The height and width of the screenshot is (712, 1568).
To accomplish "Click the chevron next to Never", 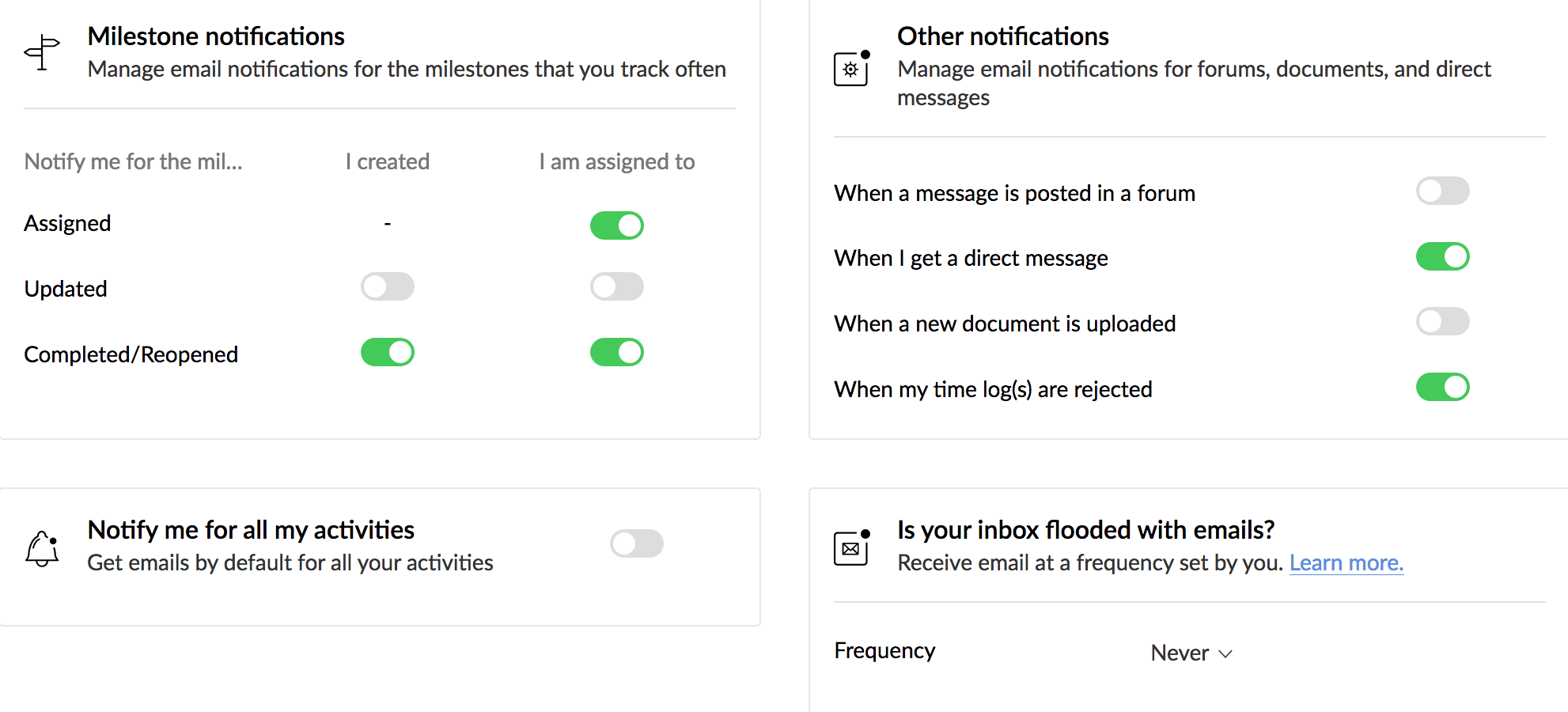I will 1225,653.
